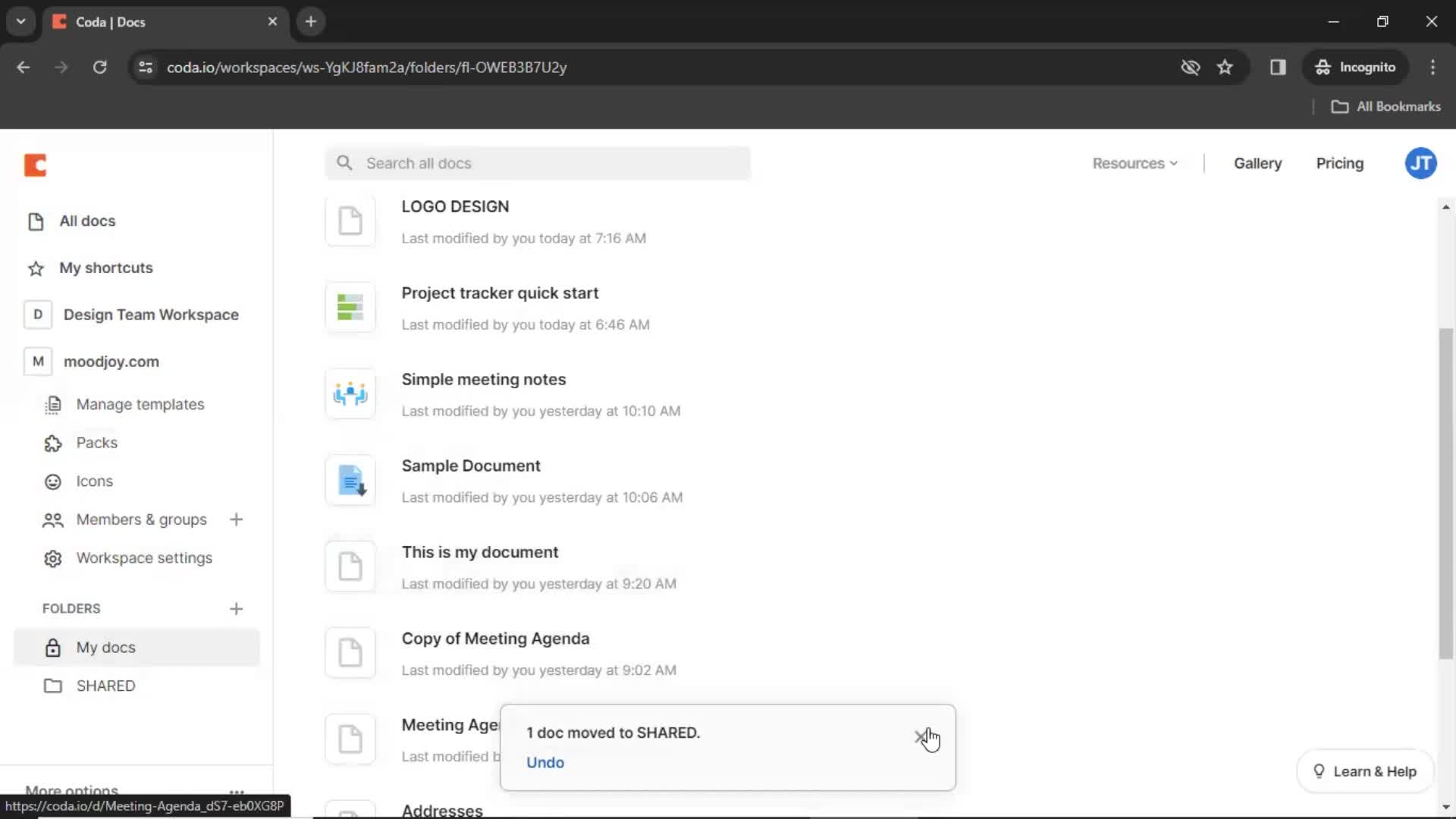Click Project tracker quick start doc
This screenshot has width=1456, height=819.
[x=500, y=292]
